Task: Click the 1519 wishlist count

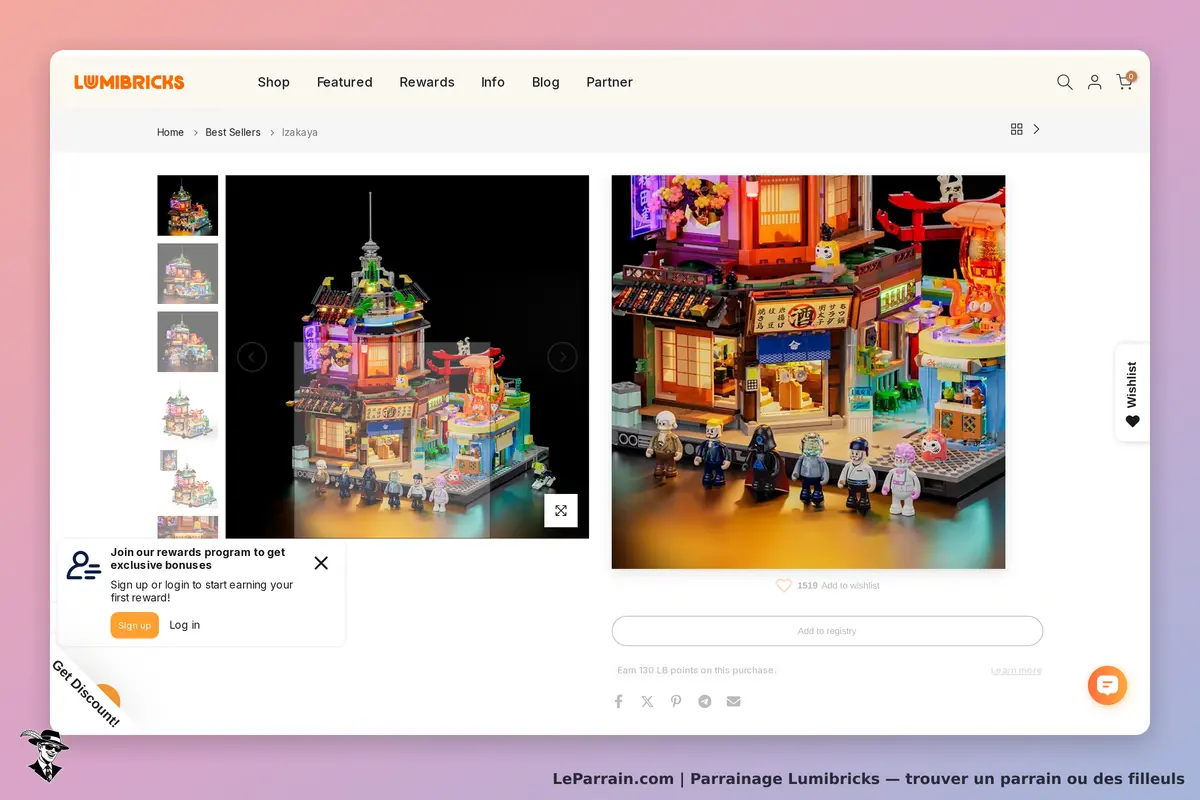Action: [807, 586]
